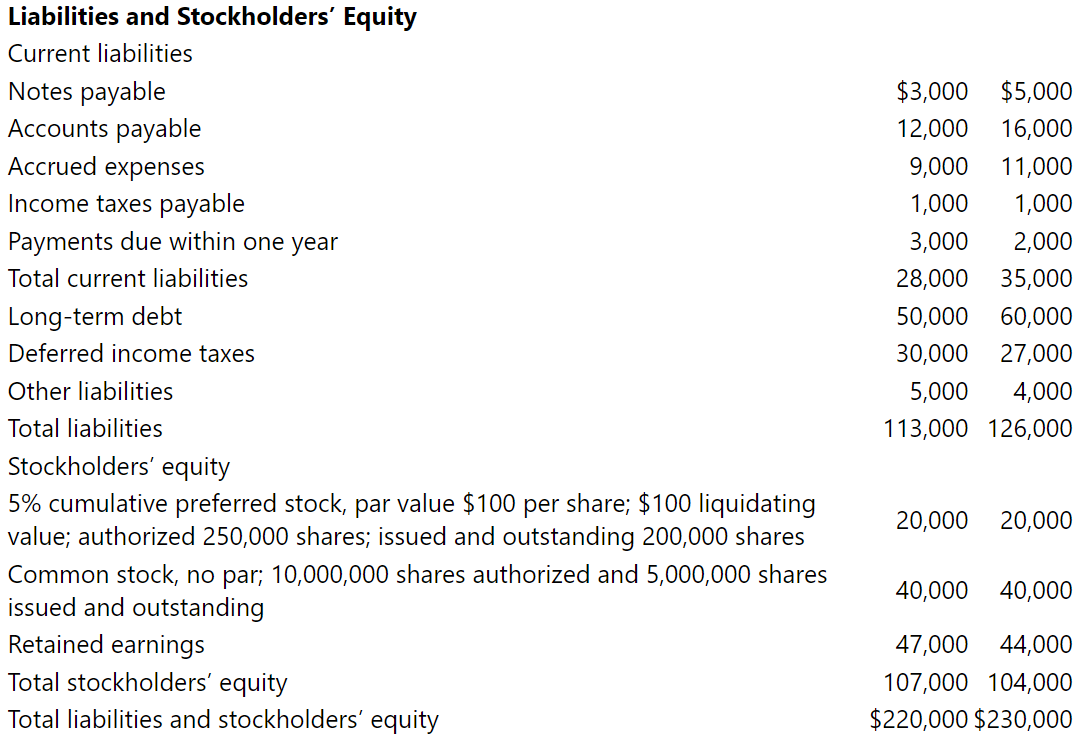The height and width of the screenshot is (735, 1080).
Task: Select the Accrued expenses label
Action: 106,167
